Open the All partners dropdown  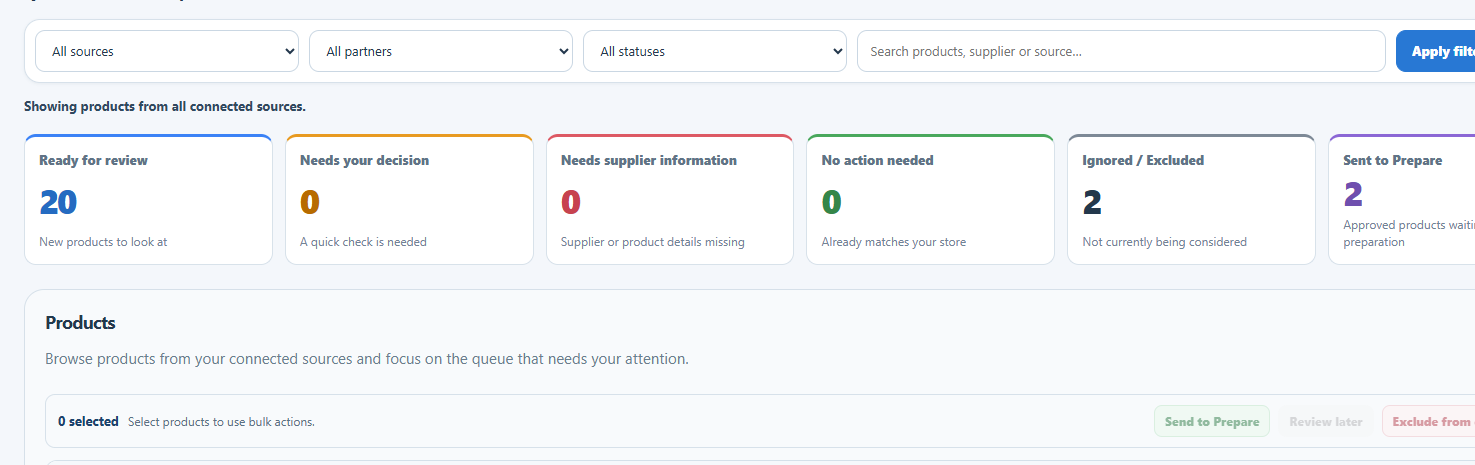[x=441, y=51]
